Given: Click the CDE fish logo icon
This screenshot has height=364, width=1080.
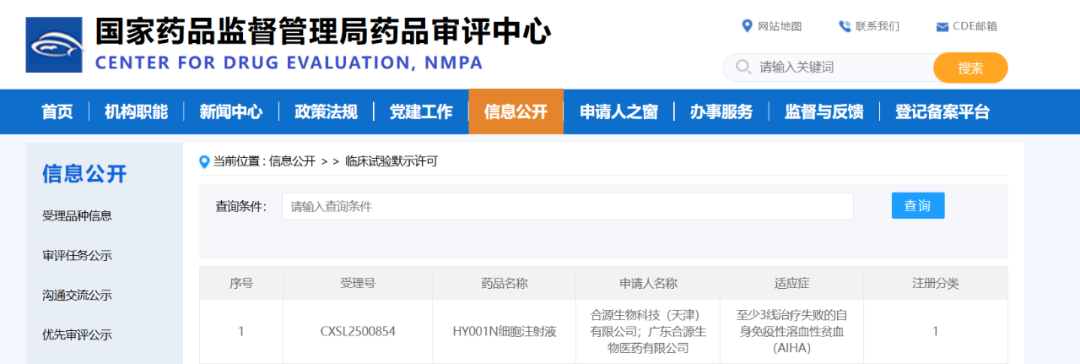Looking at the screenshot, I should click(x=54, y=45).
